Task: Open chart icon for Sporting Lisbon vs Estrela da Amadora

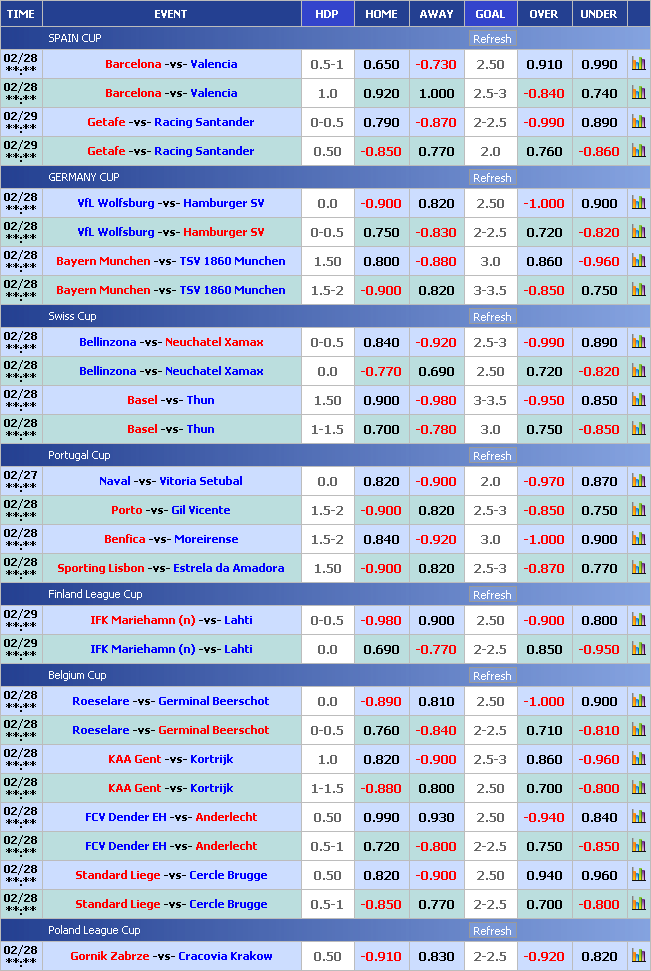Action: (638, 568)
